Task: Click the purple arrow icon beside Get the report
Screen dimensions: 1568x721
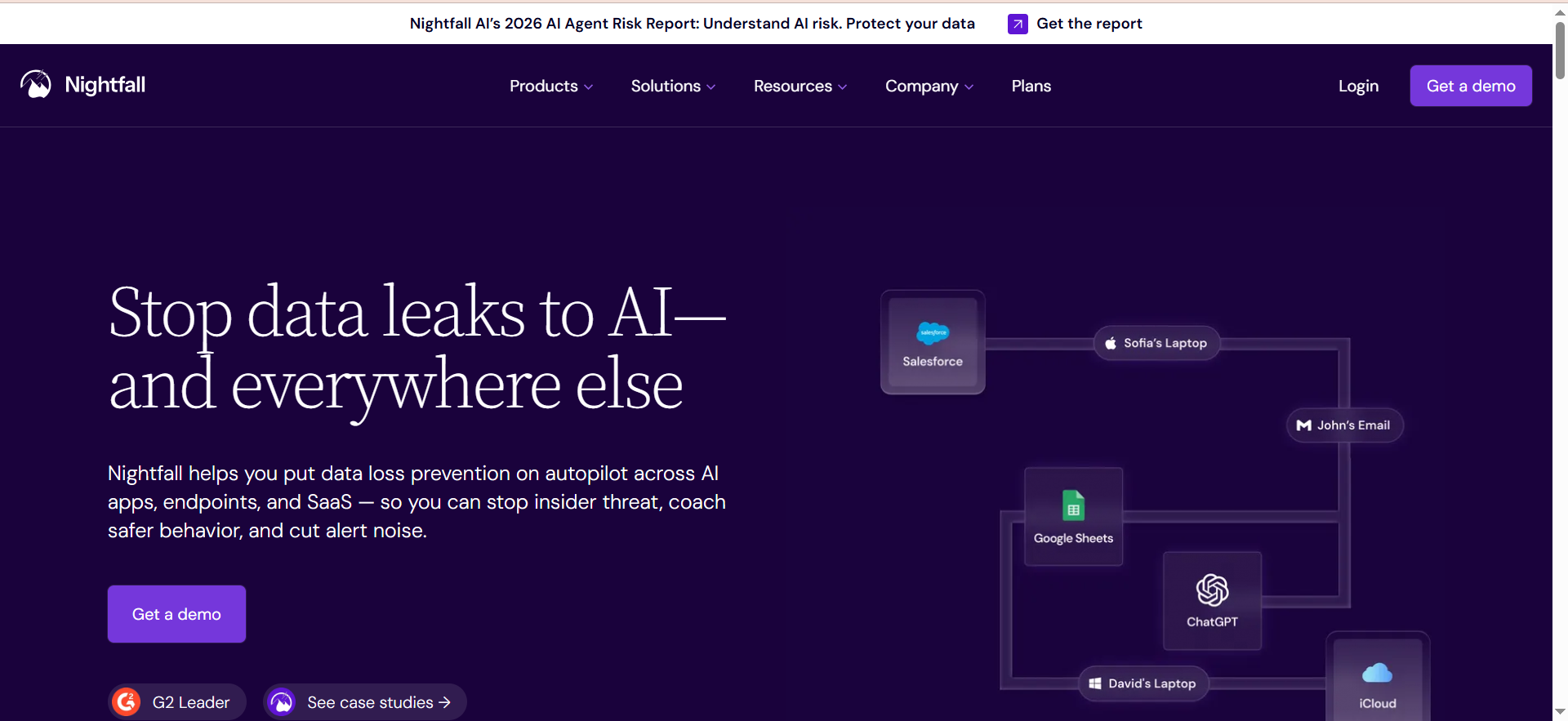Action: (x=1018, y=24)
